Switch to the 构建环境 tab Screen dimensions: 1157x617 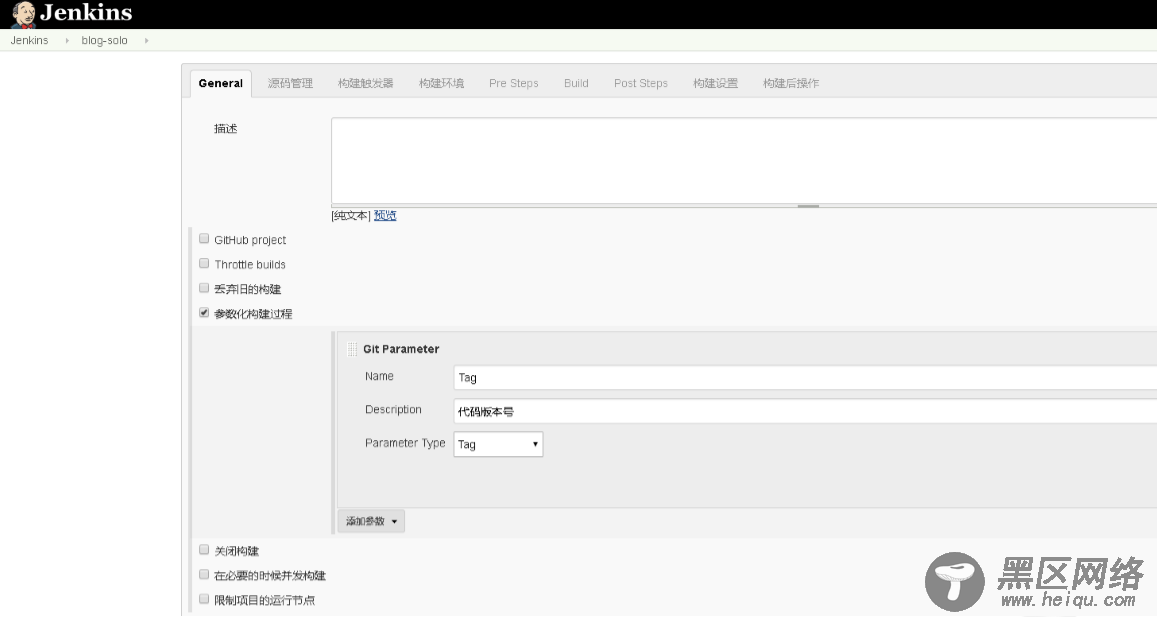(441, 83)
